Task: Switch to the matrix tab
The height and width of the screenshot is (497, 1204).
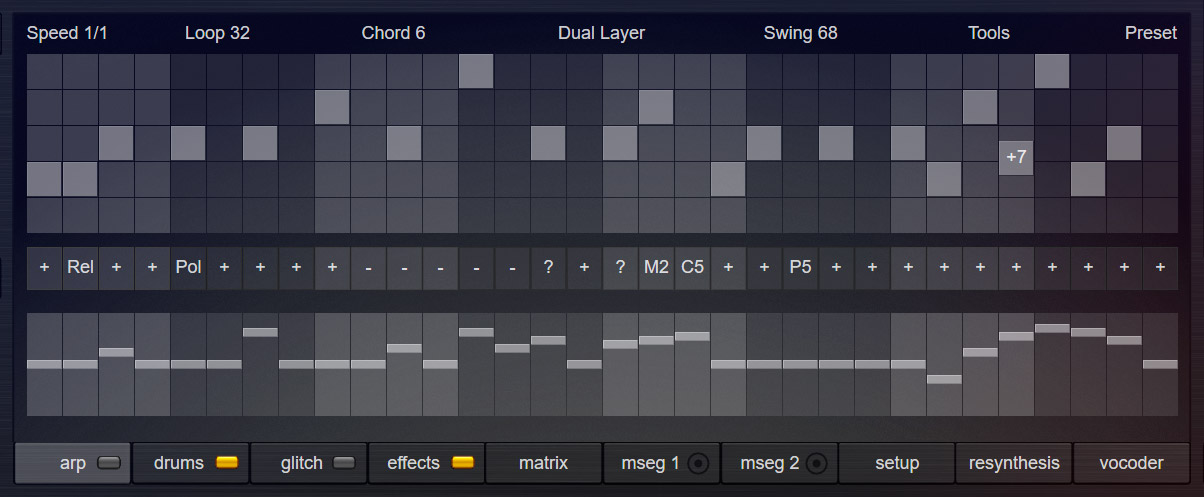Action: [543, 463]
